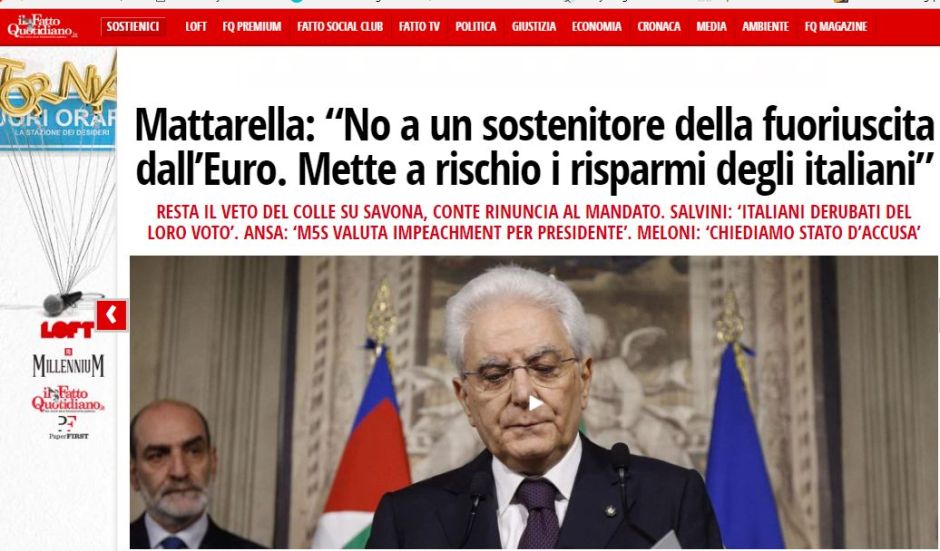The height and width of the screenshot is (551, 940).
Task: Go to Ambiente section
Action: 766,26
